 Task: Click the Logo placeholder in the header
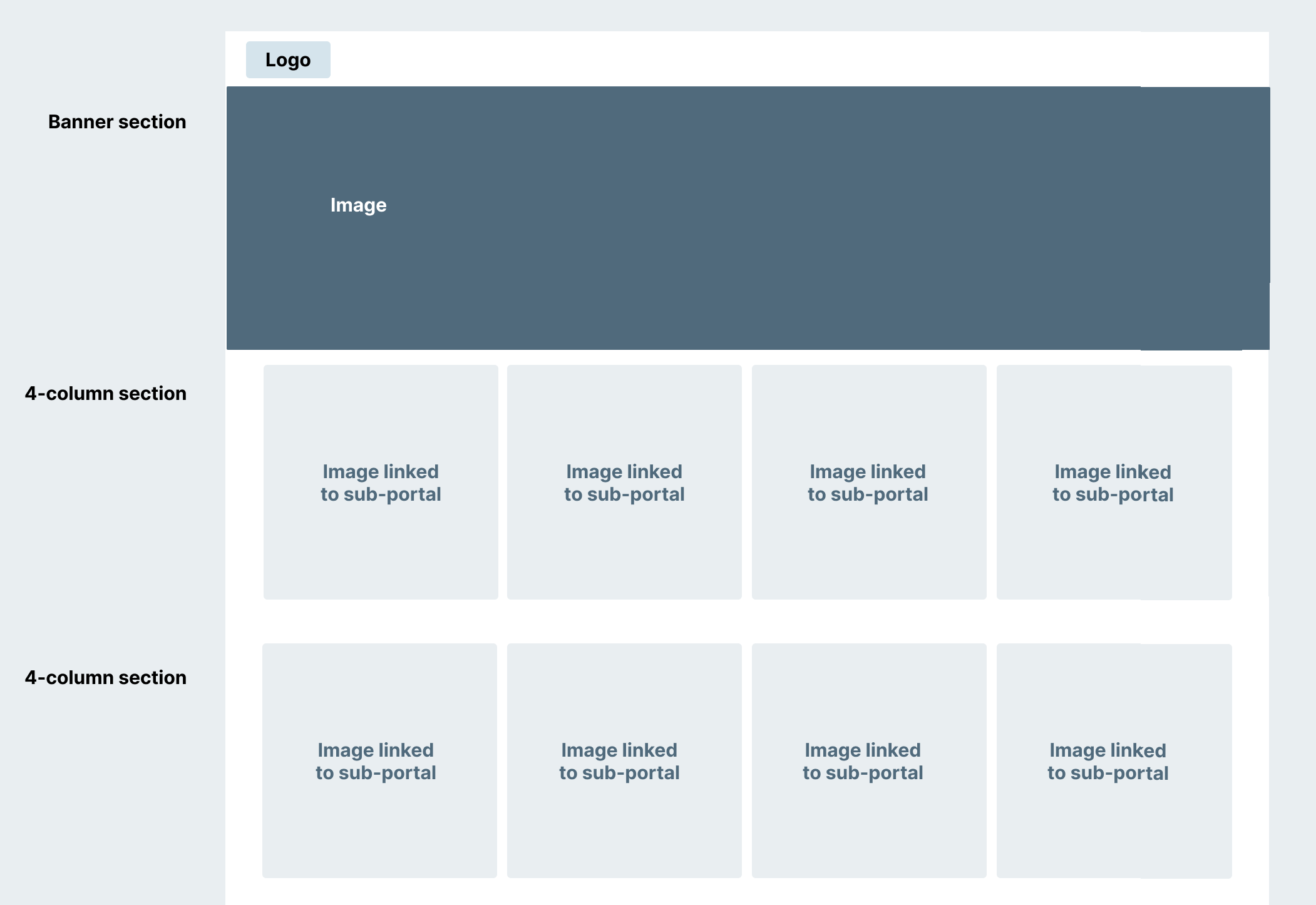(x=288, y=60)
